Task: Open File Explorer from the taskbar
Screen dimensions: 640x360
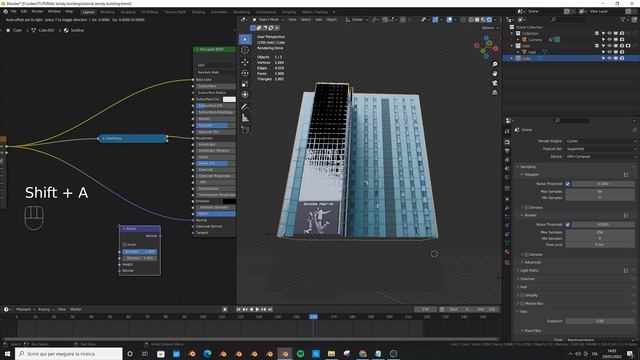Action: tap(331, 354)
